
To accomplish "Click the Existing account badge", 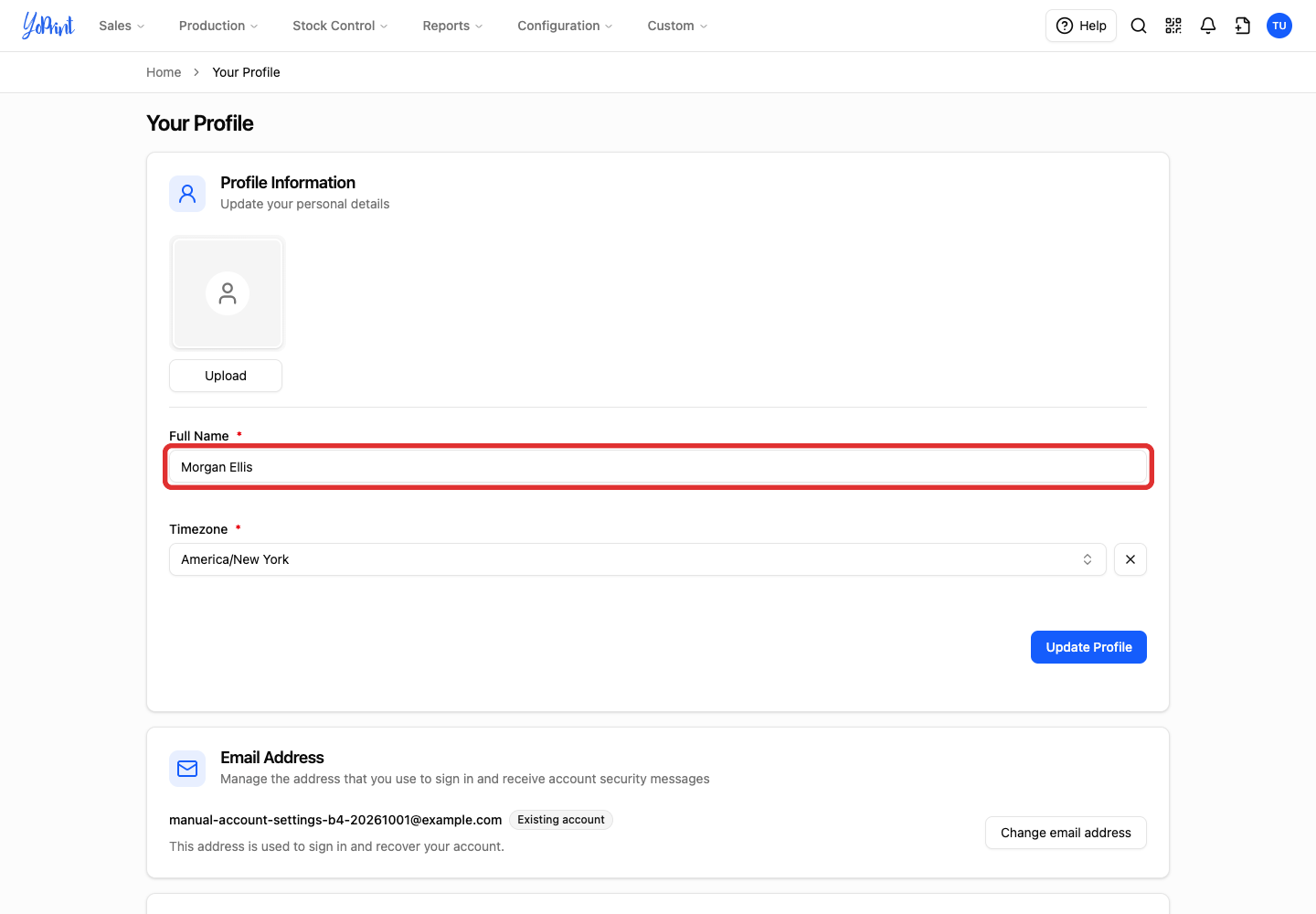I will pos(561,820).
